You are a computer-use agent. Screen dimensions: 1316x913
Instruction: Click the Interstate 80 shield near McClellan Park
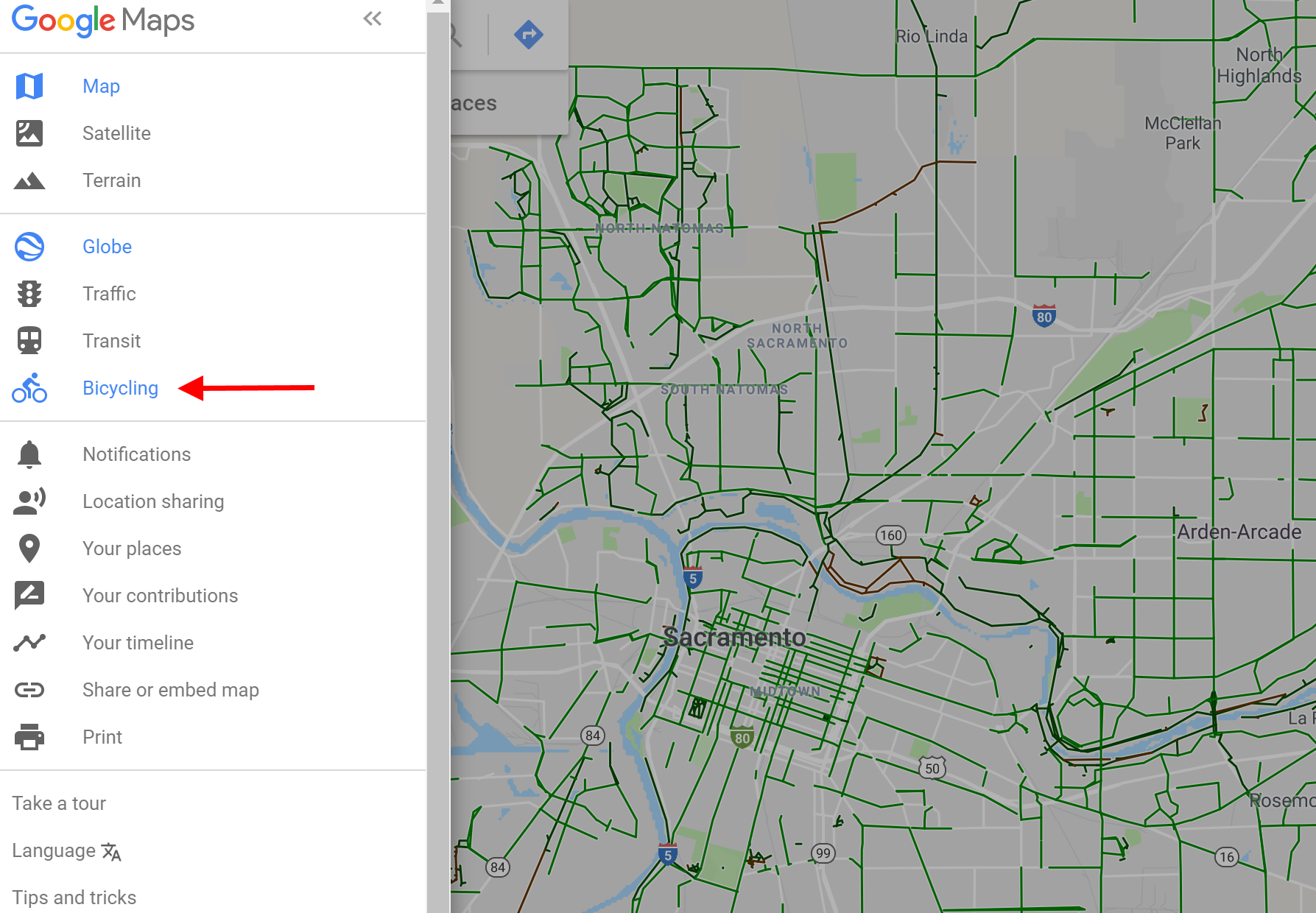(x=1044, y=316)
